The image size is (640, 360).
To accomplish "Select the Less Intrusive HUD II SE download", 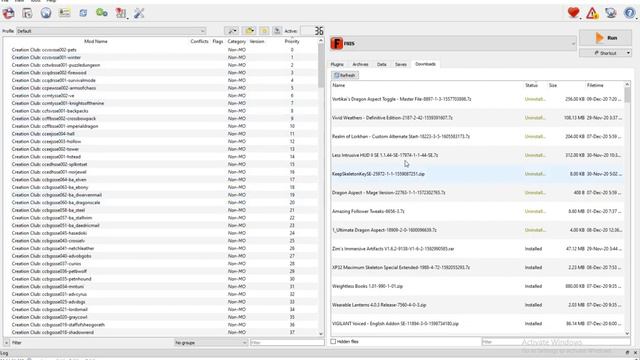I will pos(477,155).
